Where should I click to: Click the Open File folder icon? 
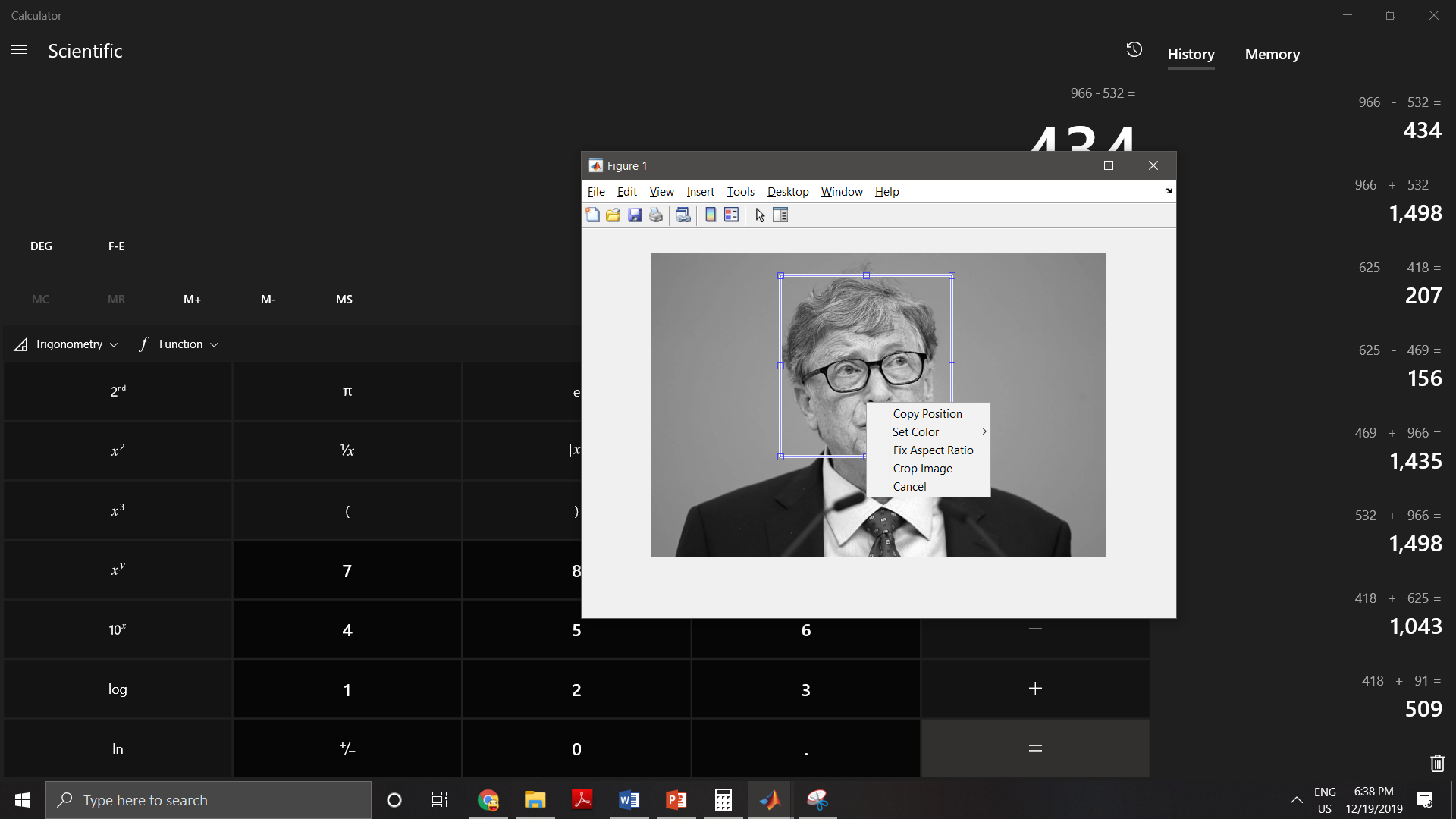[613, 215]
